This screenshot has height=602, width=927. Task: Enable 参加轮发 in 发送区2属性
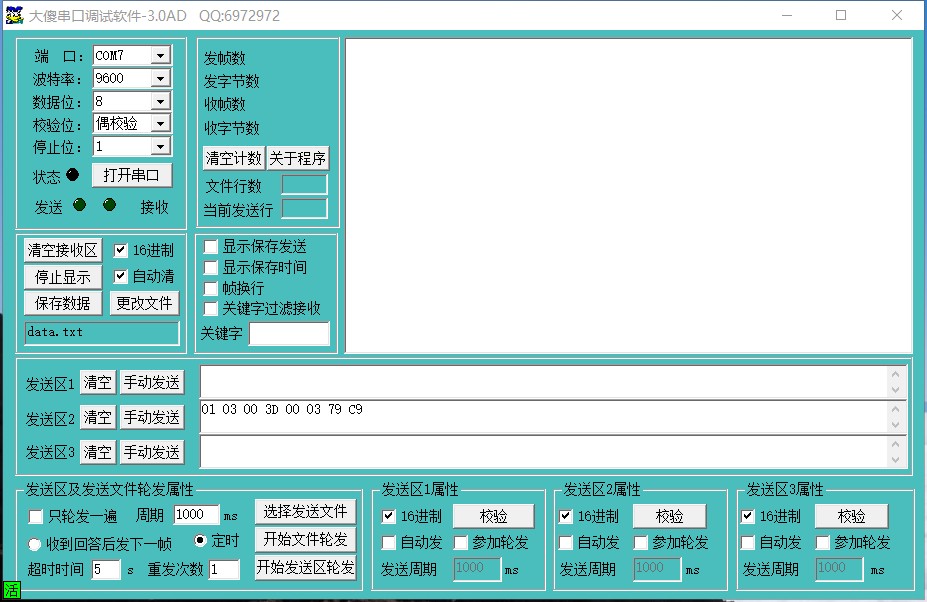[640, 542]
